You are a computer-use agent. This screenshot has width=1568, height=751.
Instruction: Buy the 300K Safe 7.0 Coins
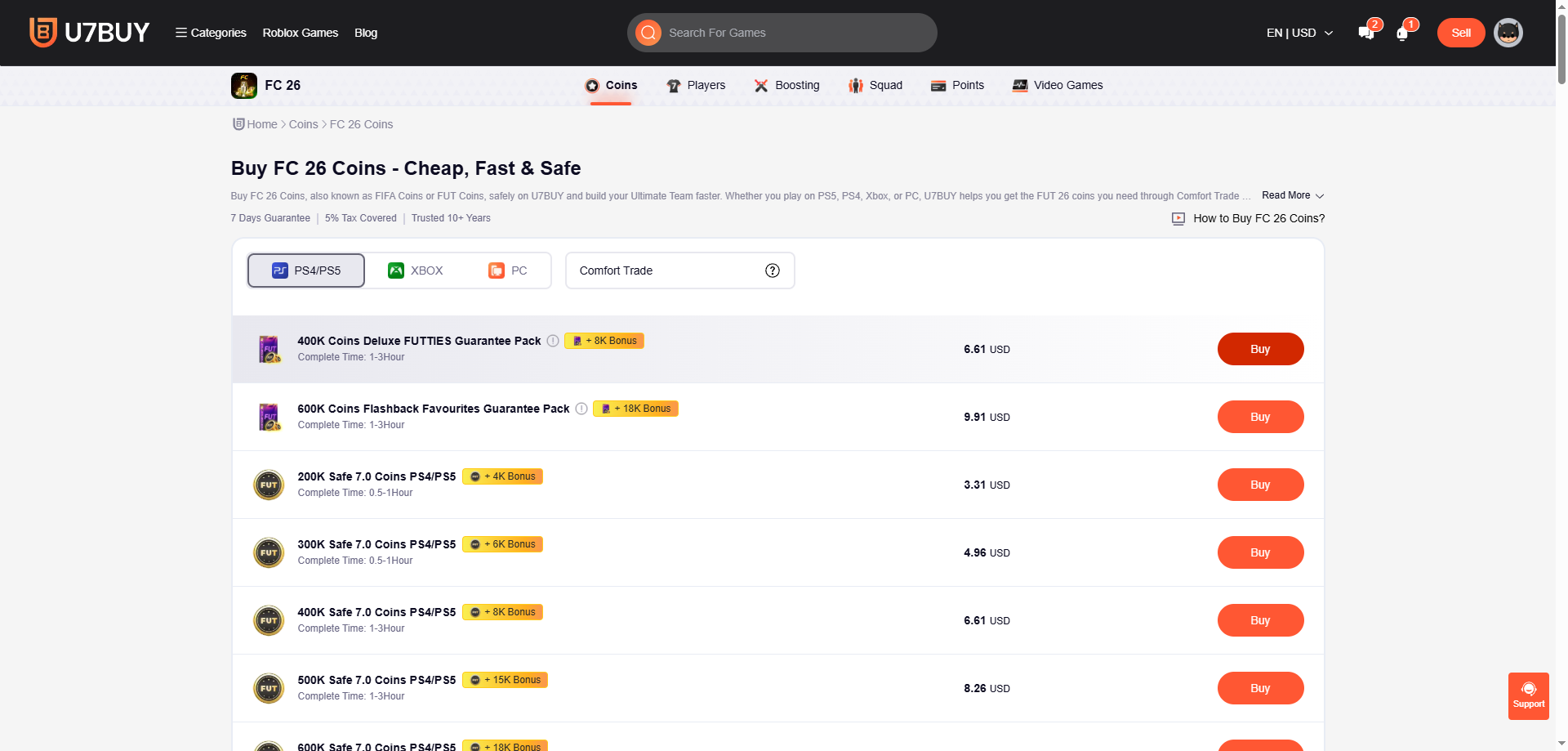pyautogui.click(x=1260, y=552)
